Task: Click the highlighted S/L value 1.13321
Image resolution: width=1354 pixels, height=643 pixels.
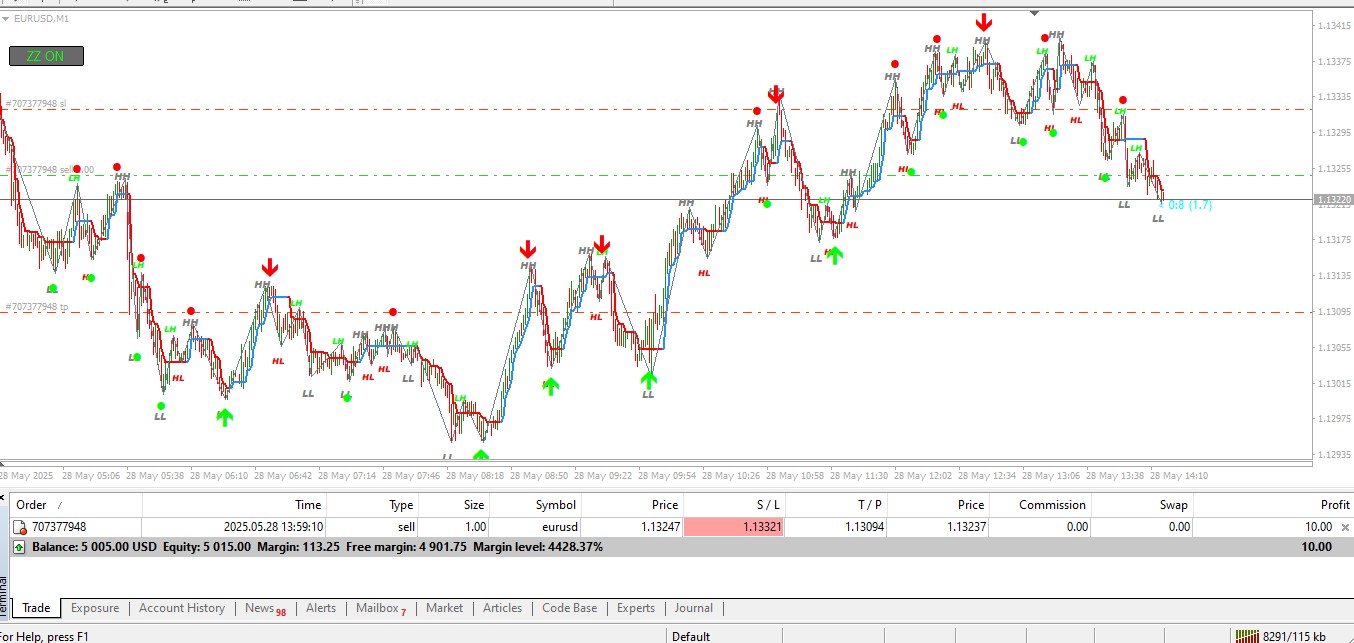Action: pos(734,527)
